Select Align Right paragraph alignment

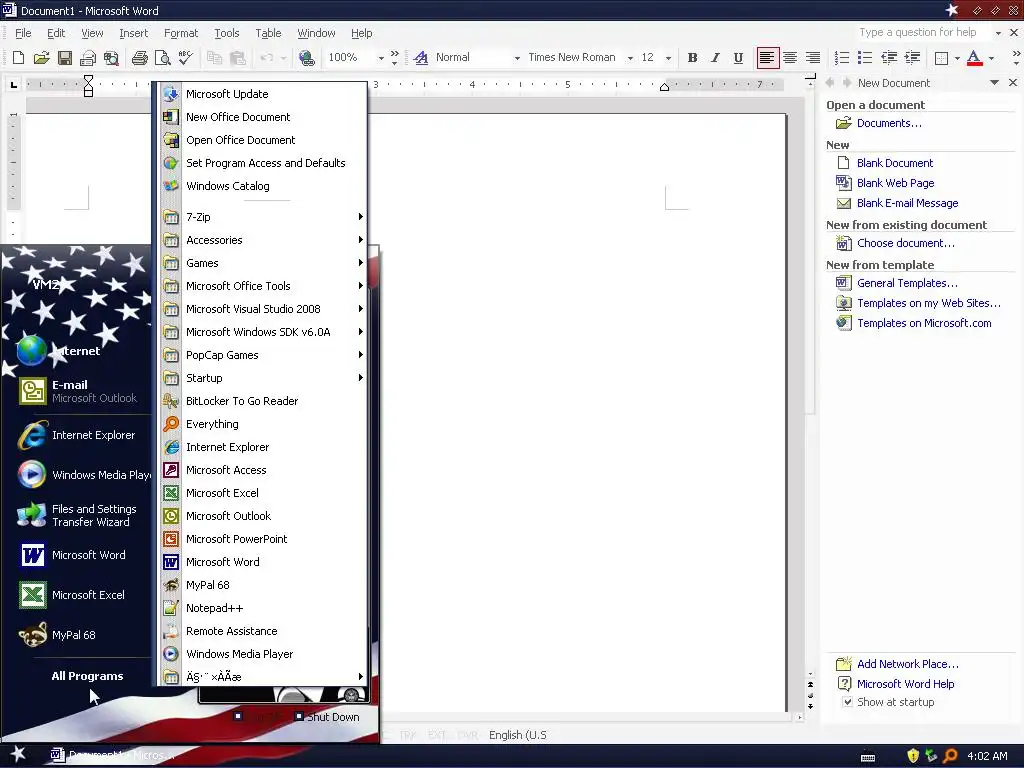click(812, 57)
